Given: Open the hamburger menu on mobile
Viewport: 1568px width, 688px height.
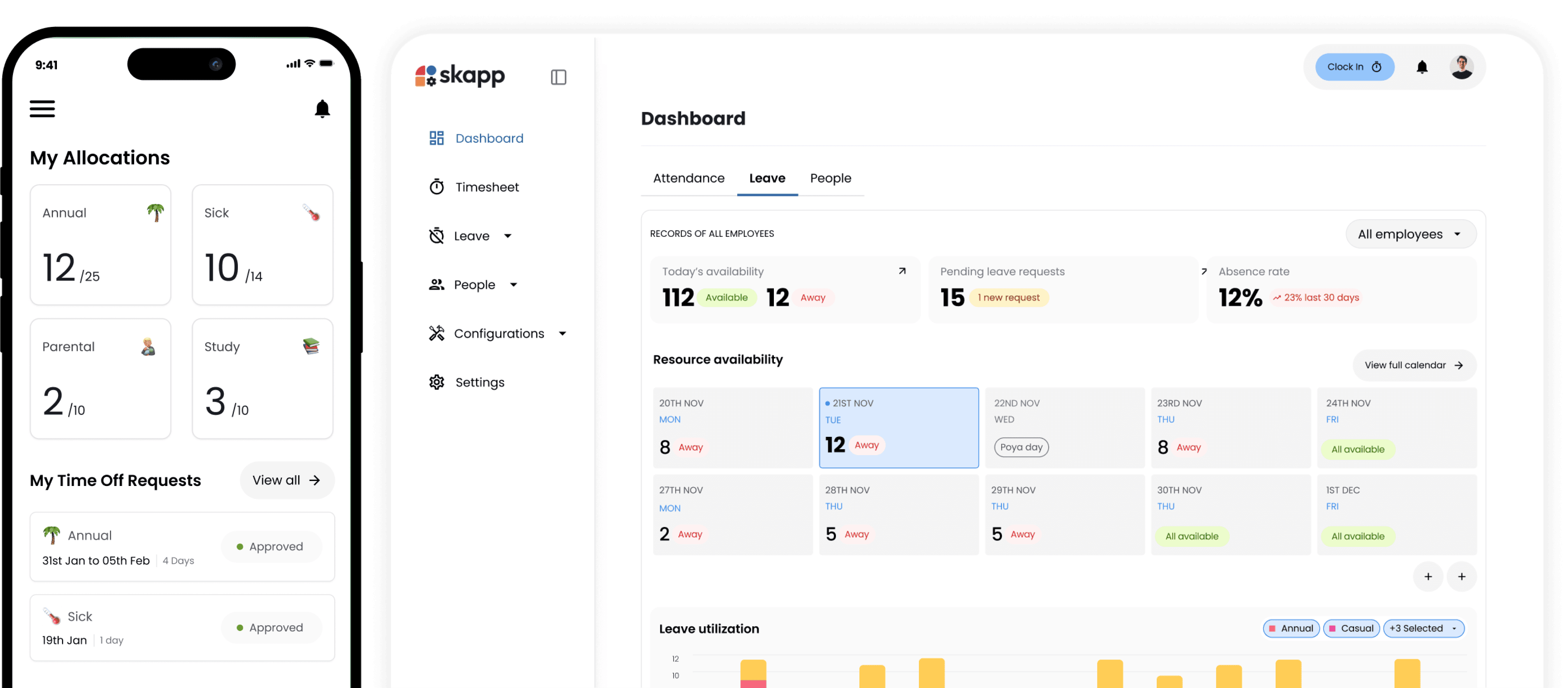Looking at the screenshot, I should point(42,109).
